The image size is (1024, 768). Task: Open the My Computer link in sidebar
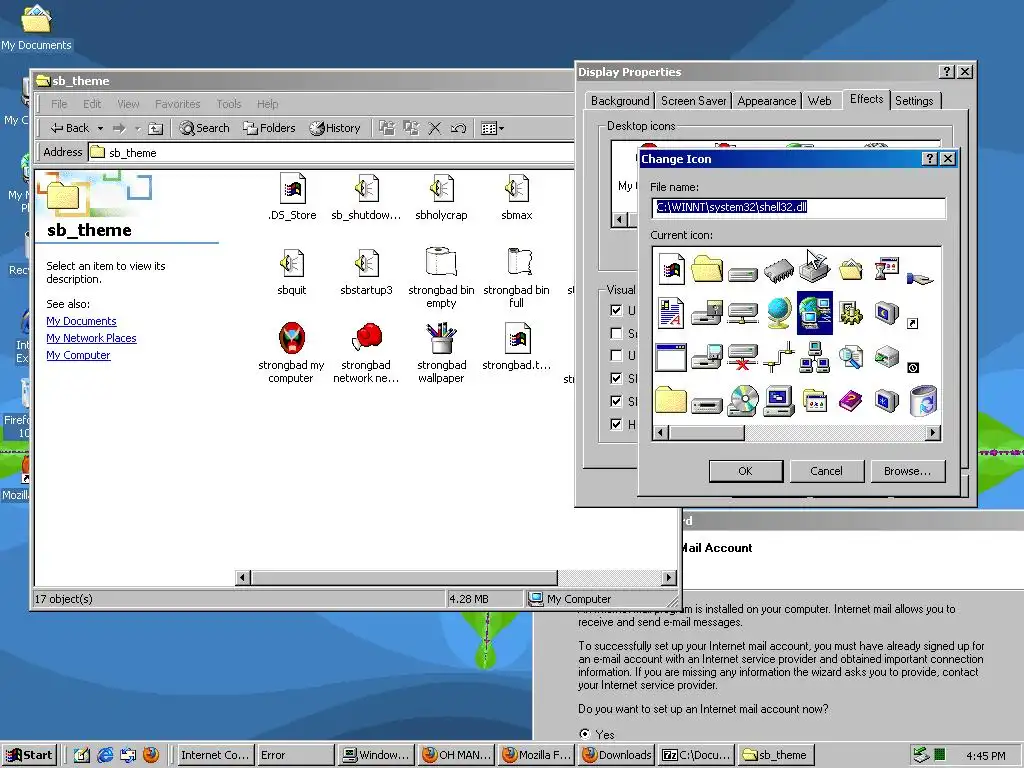click(78, 355)
